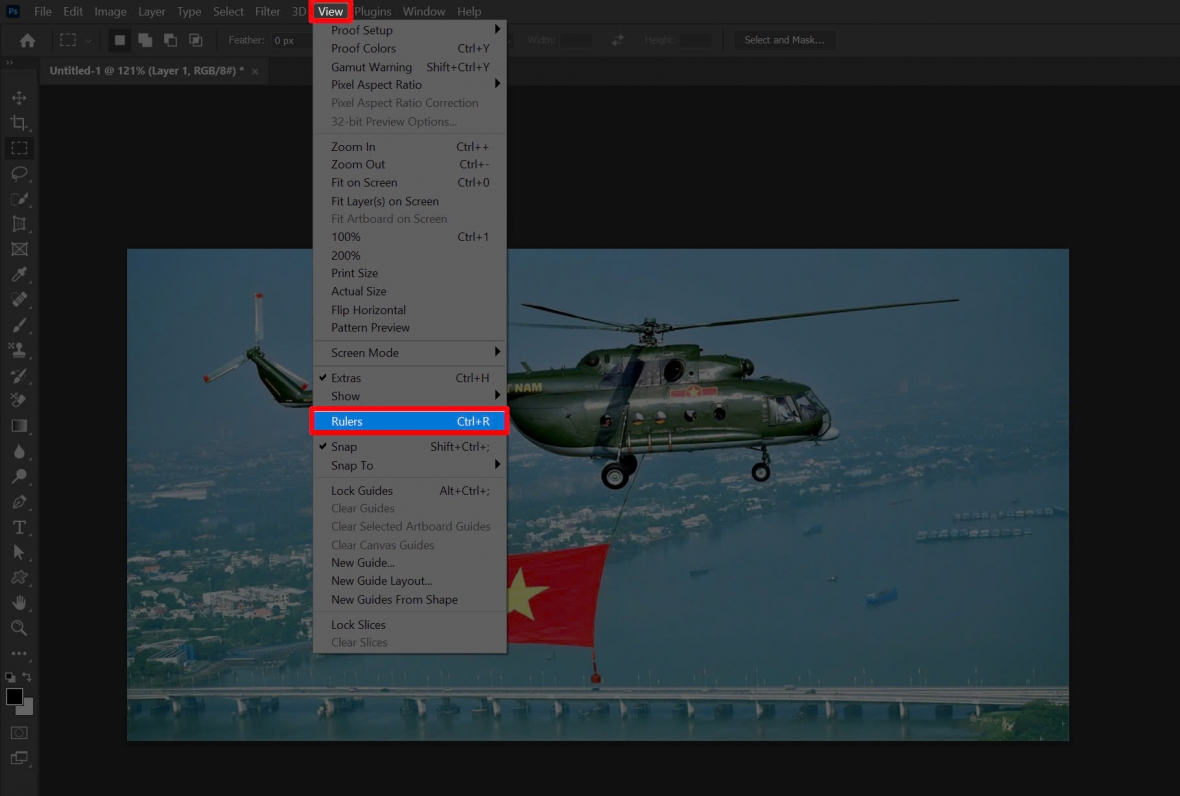
Task: Toggle Gamut Warning menu item
Action: 409,67
